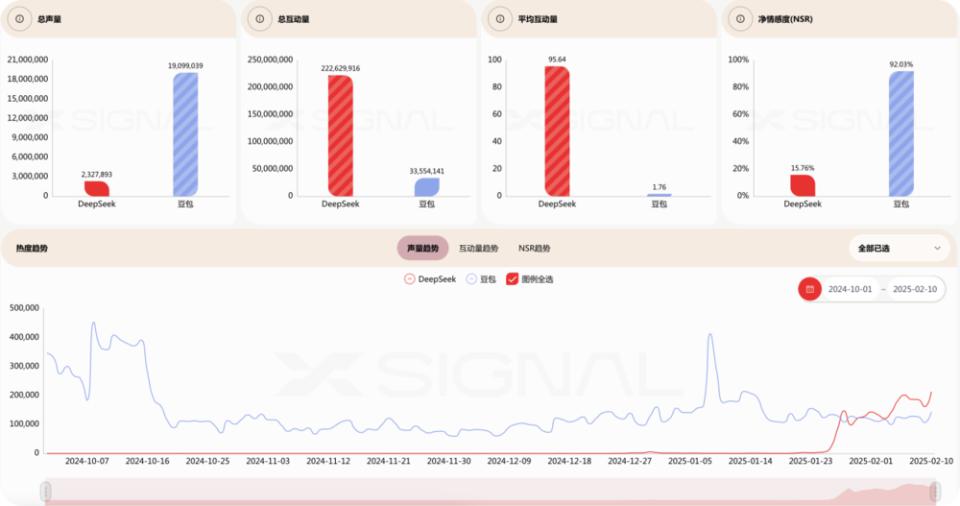Switch to the 互动量趋势 tab
960x506 pixels.
click(x=479, y=248)
